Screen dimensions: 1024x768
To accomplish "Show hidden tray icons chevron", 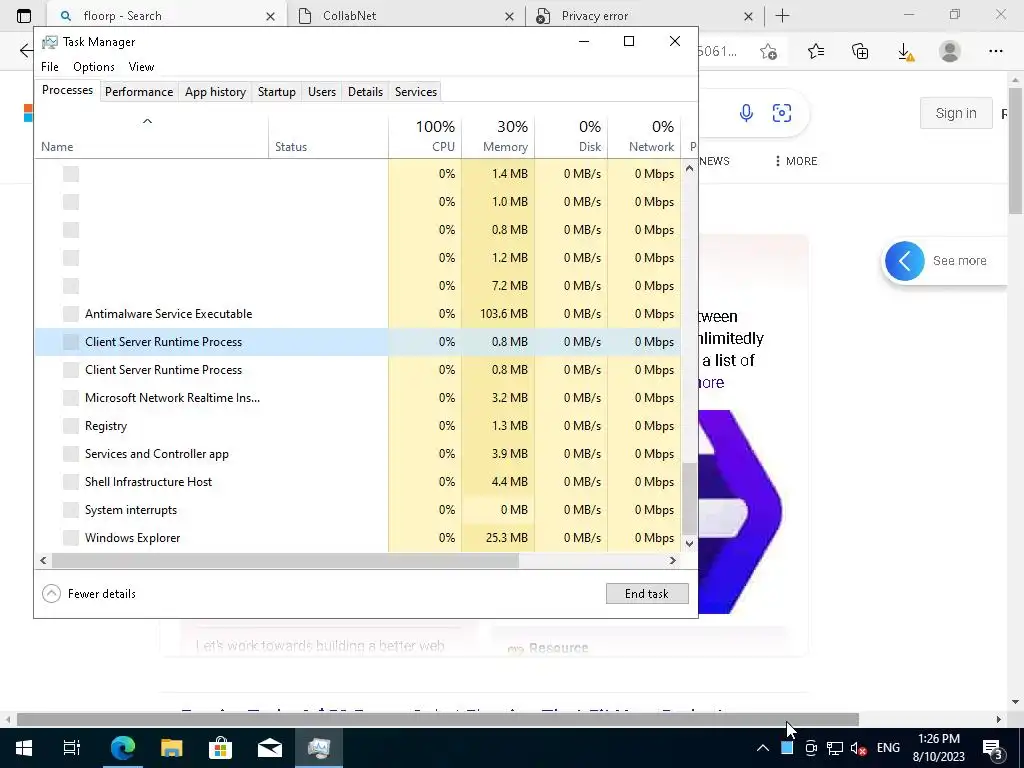I will tap(762, 748).
